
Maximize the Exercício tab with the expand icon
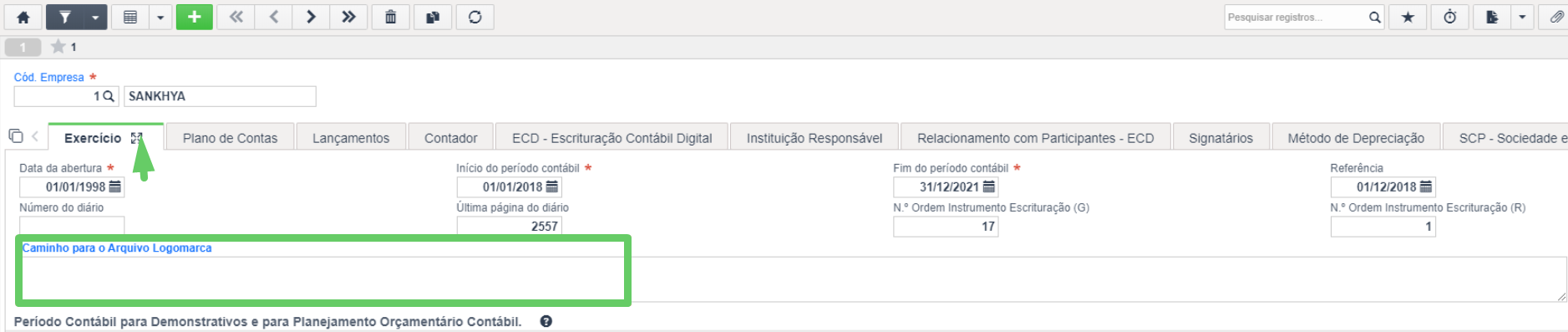point(137,138)
